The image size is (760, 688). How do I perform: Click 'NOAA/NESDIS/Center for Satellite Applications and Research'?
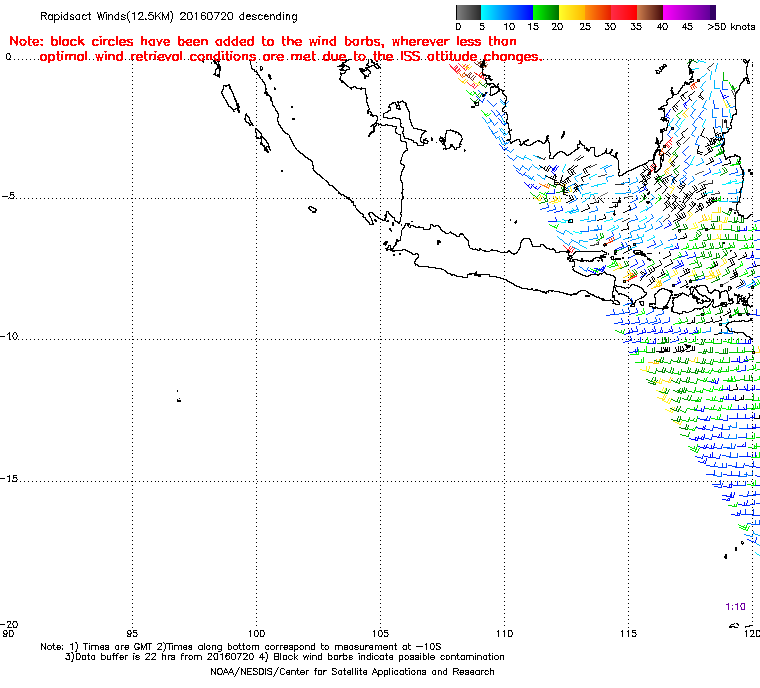(x=352, y=672)
